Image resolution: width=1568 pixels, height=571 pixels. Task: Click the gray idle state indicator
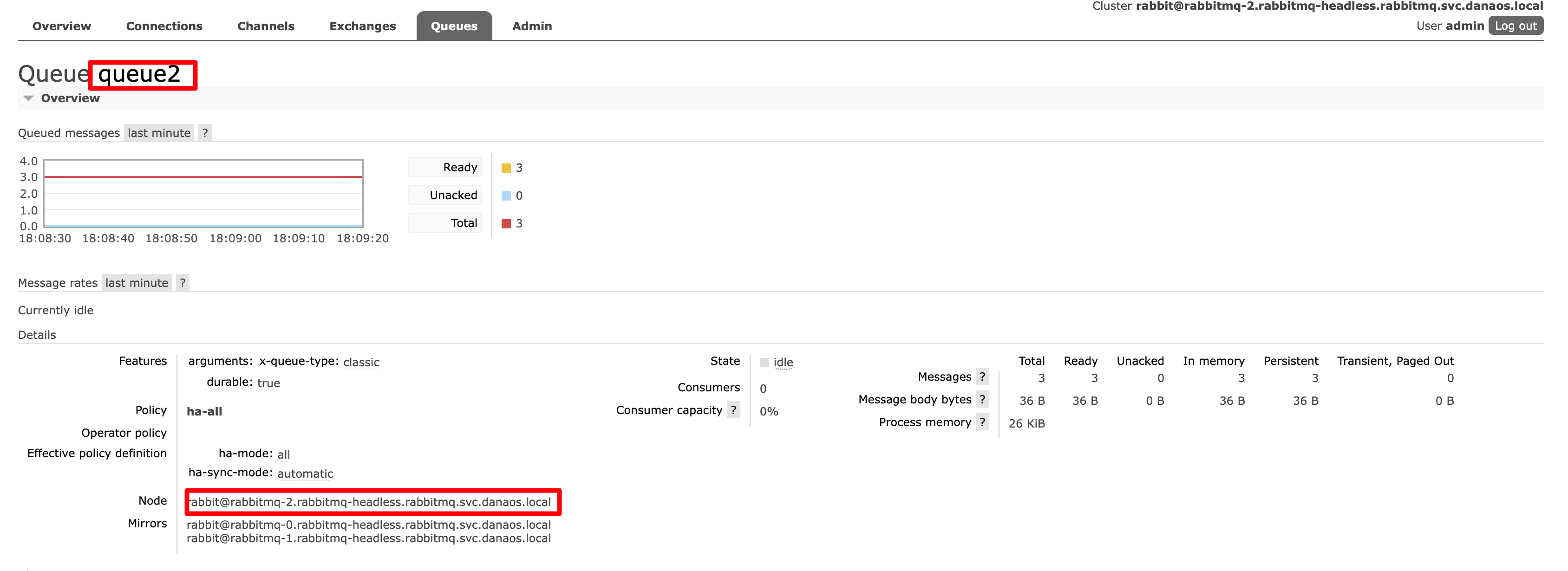click(764, 363)
